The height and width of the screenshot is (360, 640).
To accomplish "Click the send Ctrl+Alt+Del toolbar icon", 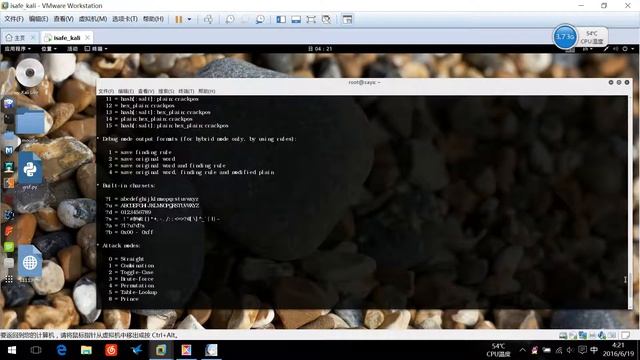I will click(208, 19).
